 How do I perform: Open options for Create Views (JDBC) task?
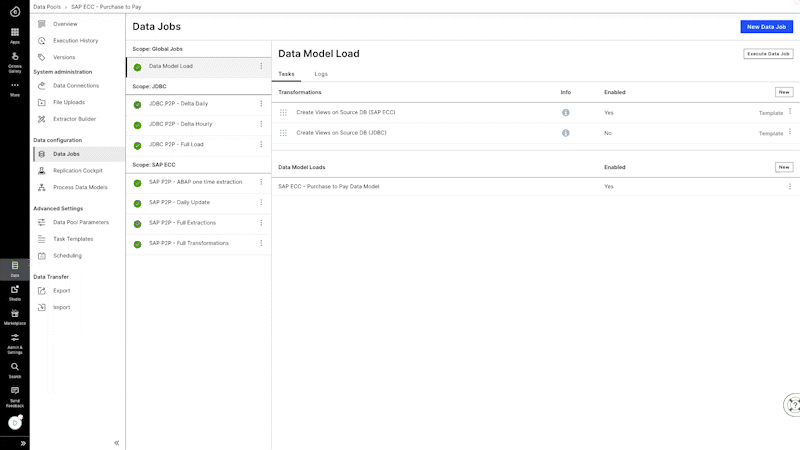pyautogui.click(x=790, y=132)
